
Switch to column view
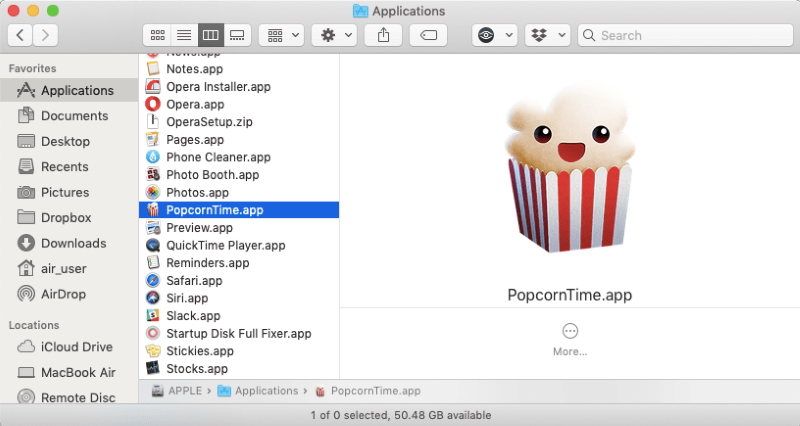point(211,35)
